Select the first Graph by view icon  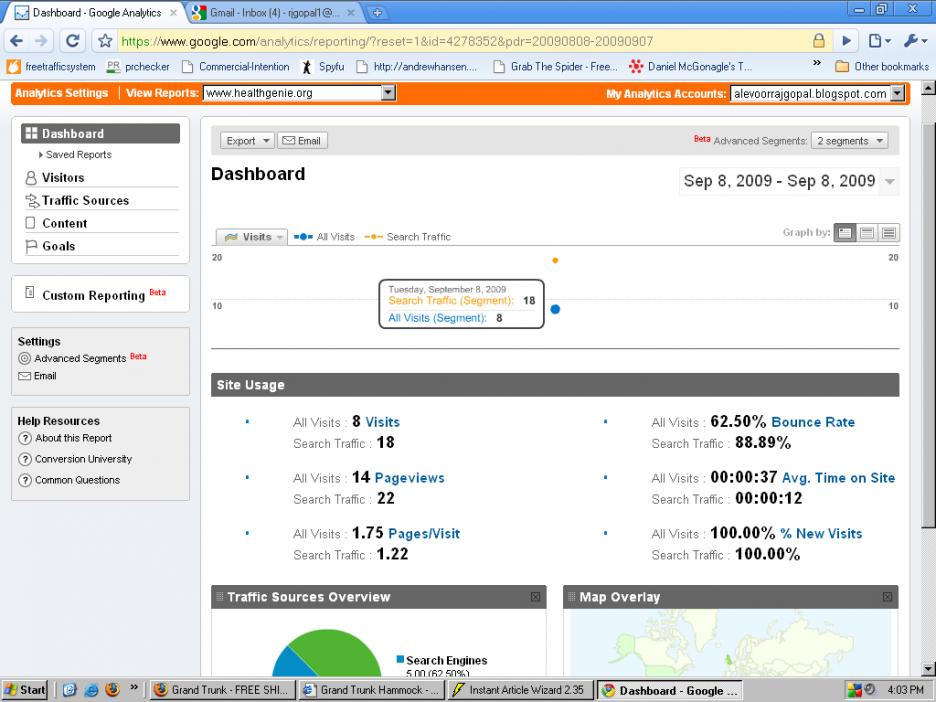tap(845, 233)
